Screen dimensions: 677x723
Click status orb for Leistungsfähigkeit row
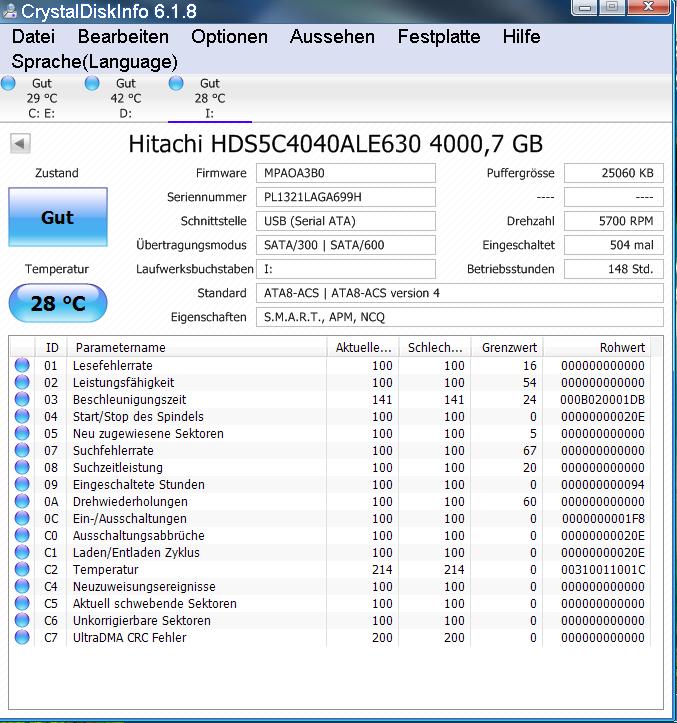22,382
